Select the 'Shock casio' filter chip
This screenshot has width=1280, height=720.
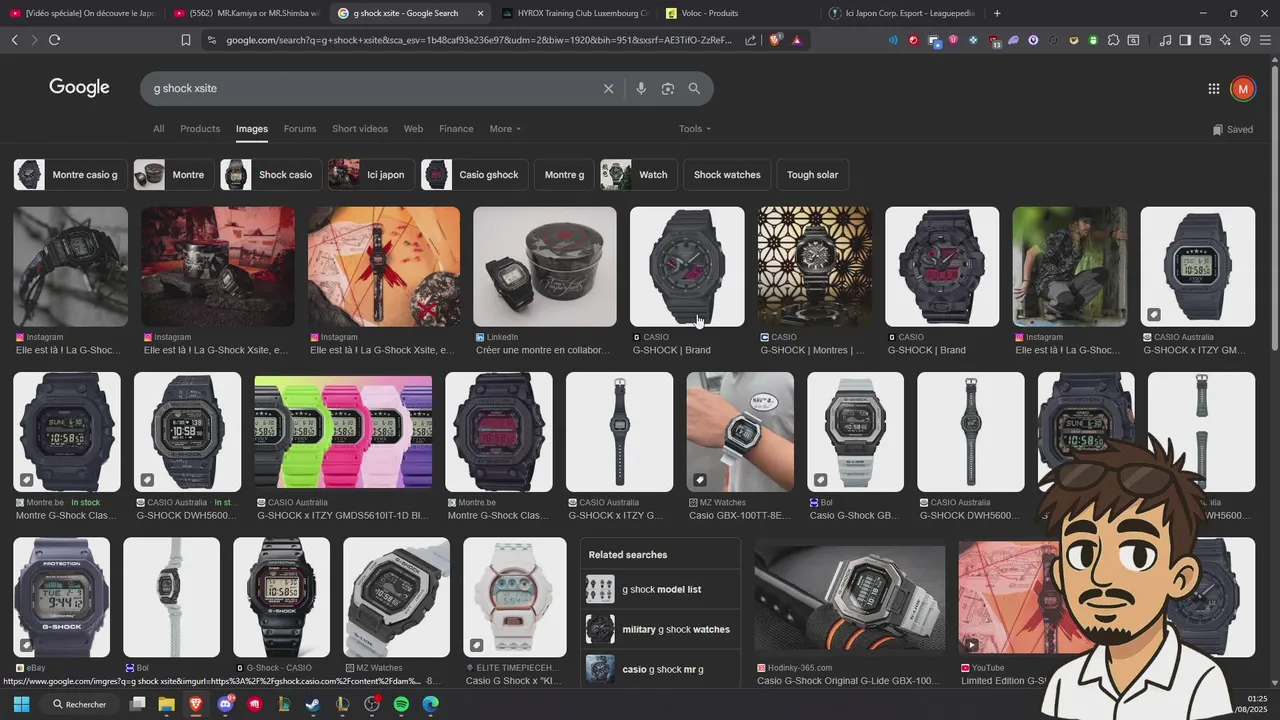tap(270, 175)
